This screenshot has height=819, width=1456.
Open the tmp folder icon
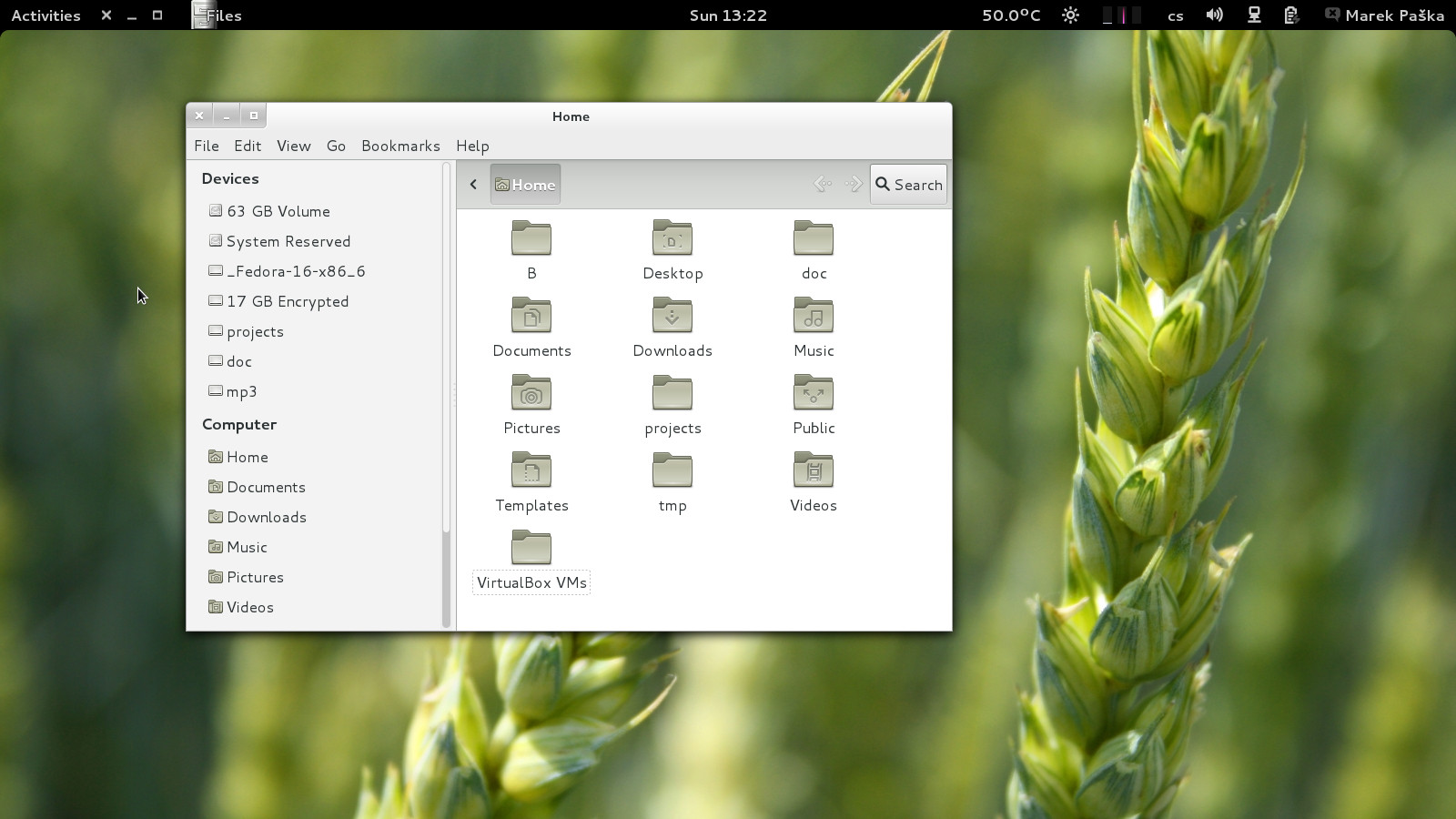click(x=672, y=470)
